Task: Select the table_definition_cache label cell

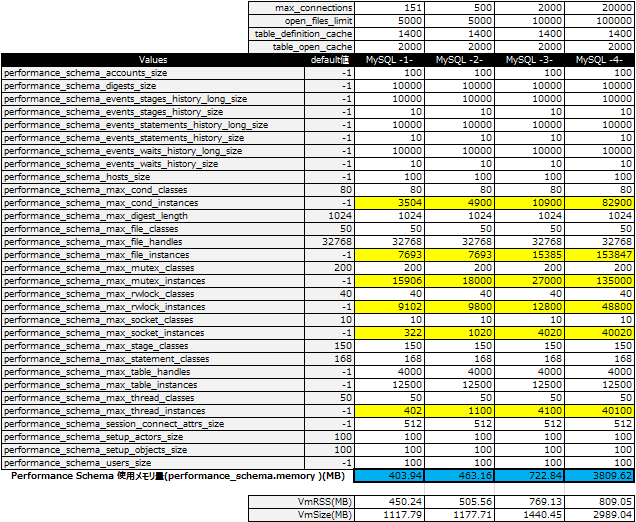Action: click(x=301, y=34)
